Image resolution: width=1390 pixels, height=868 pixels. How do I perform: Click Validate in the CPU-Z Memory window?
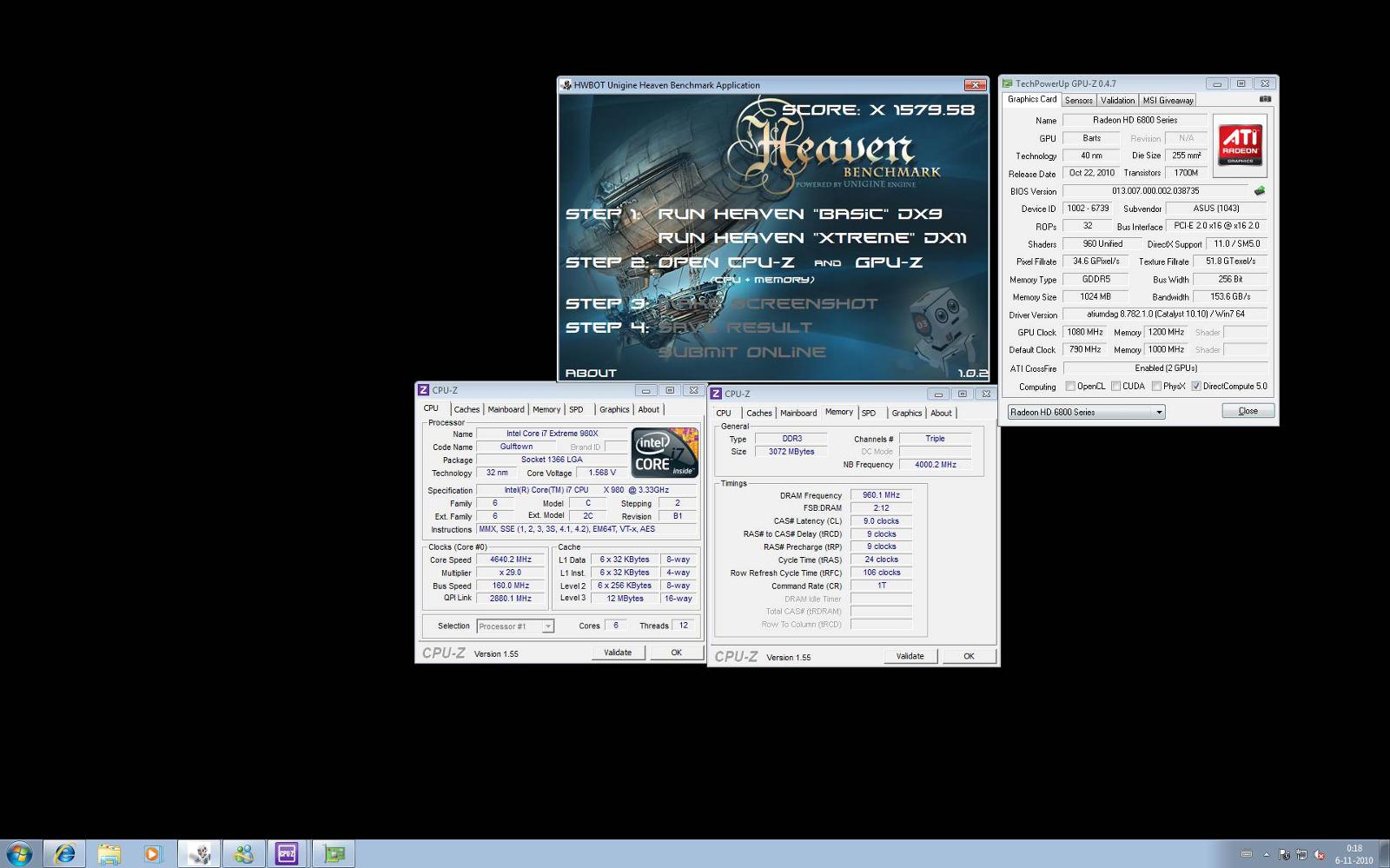pos(910,656)
